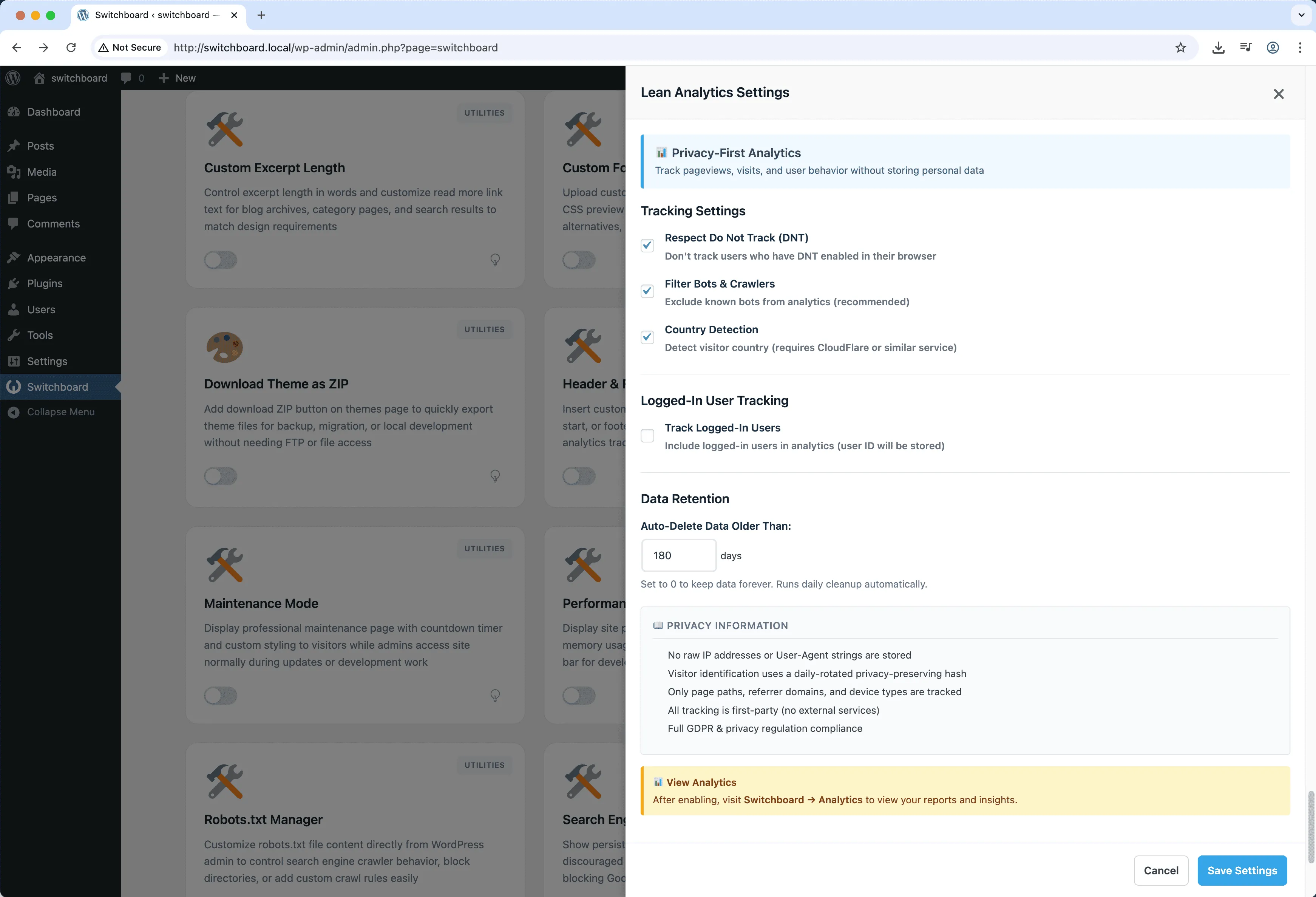Click the WordPress logo in the admin bar
Image resolution: width=1316 pixels, height=897 pixels.
point(12,77)
